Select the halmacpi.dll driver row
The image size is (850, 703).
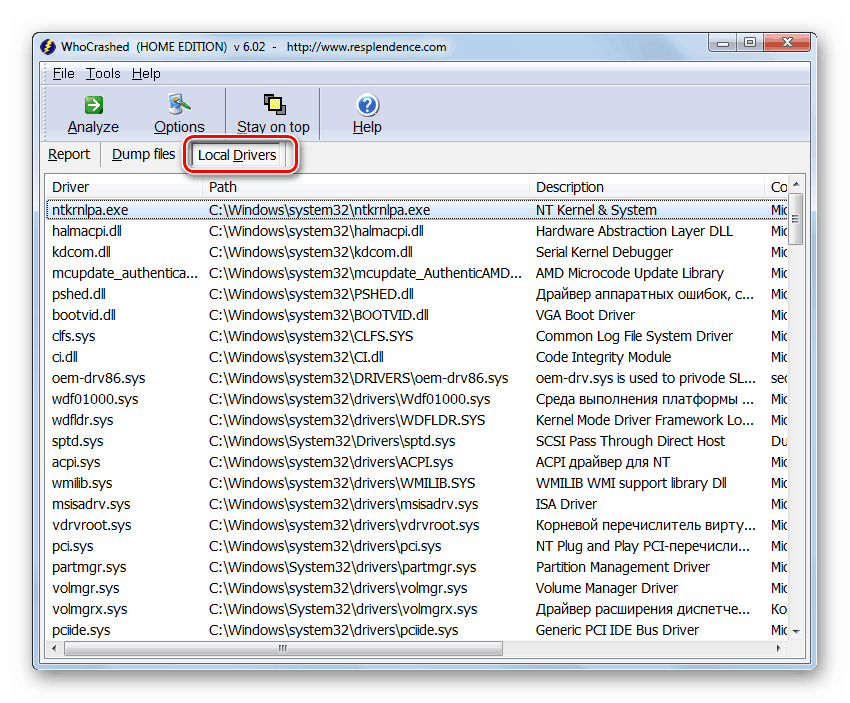coord(417,231)
